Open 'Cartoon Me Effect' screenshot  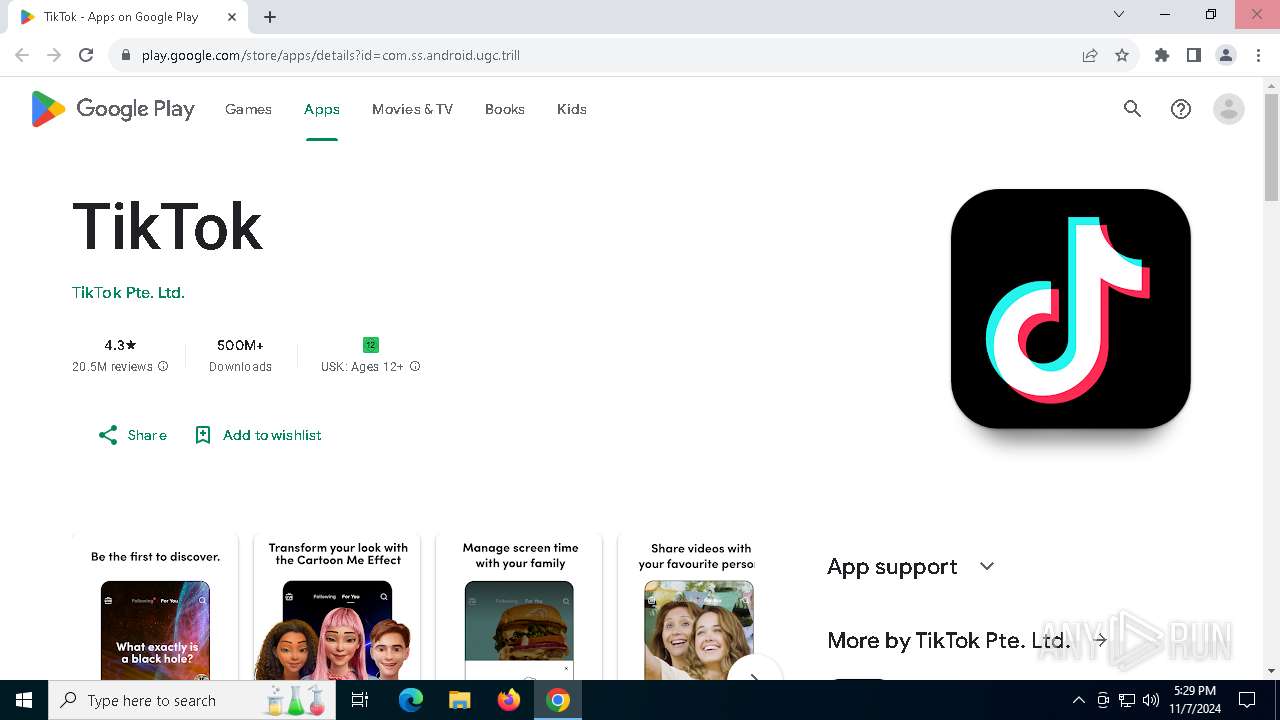click(x=338, y=607)
